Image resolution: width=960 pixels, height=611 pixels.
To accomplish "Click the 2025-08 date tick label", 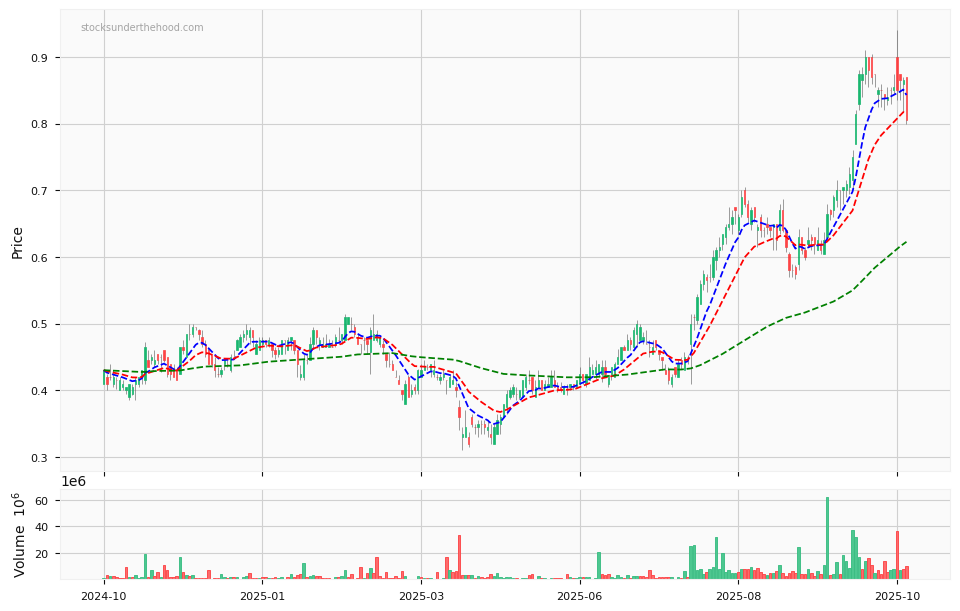I will click(738, 596).
